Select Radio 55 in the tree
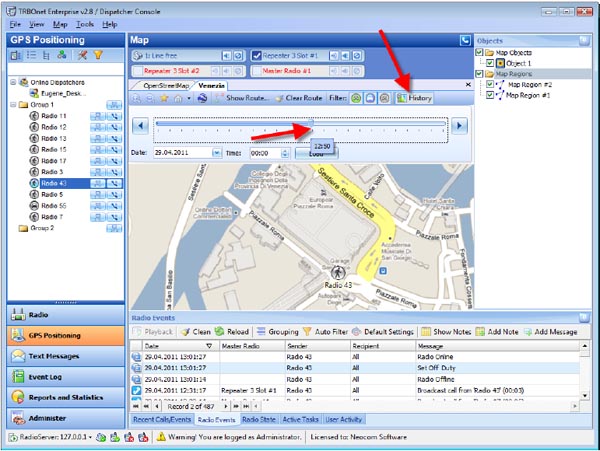Image resolution: width=600 pixels, height=451 pixels. (54, 206)
